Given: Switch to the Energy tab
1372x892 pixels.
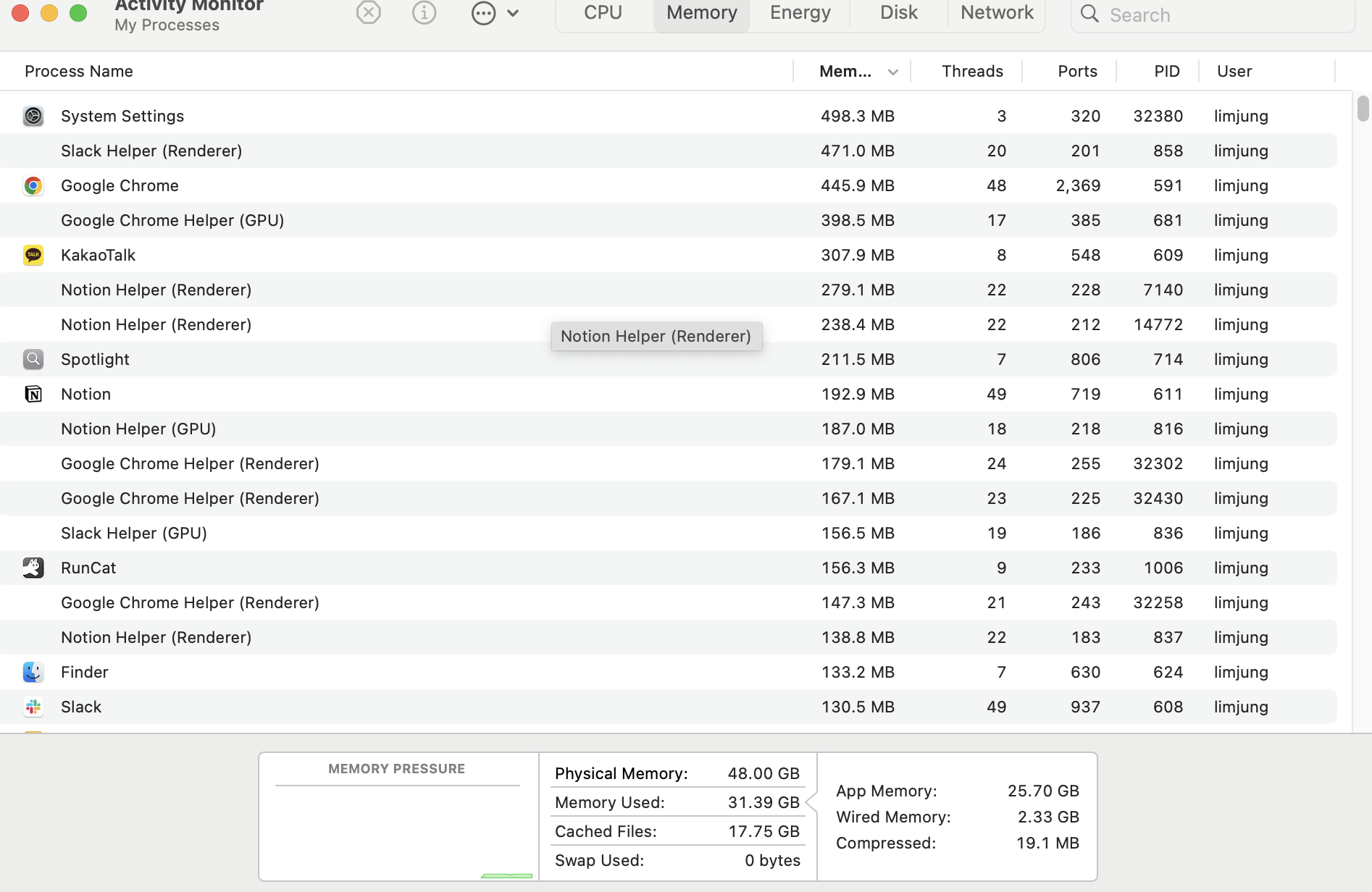Looking at the screenshot, I should click(800, 13).
